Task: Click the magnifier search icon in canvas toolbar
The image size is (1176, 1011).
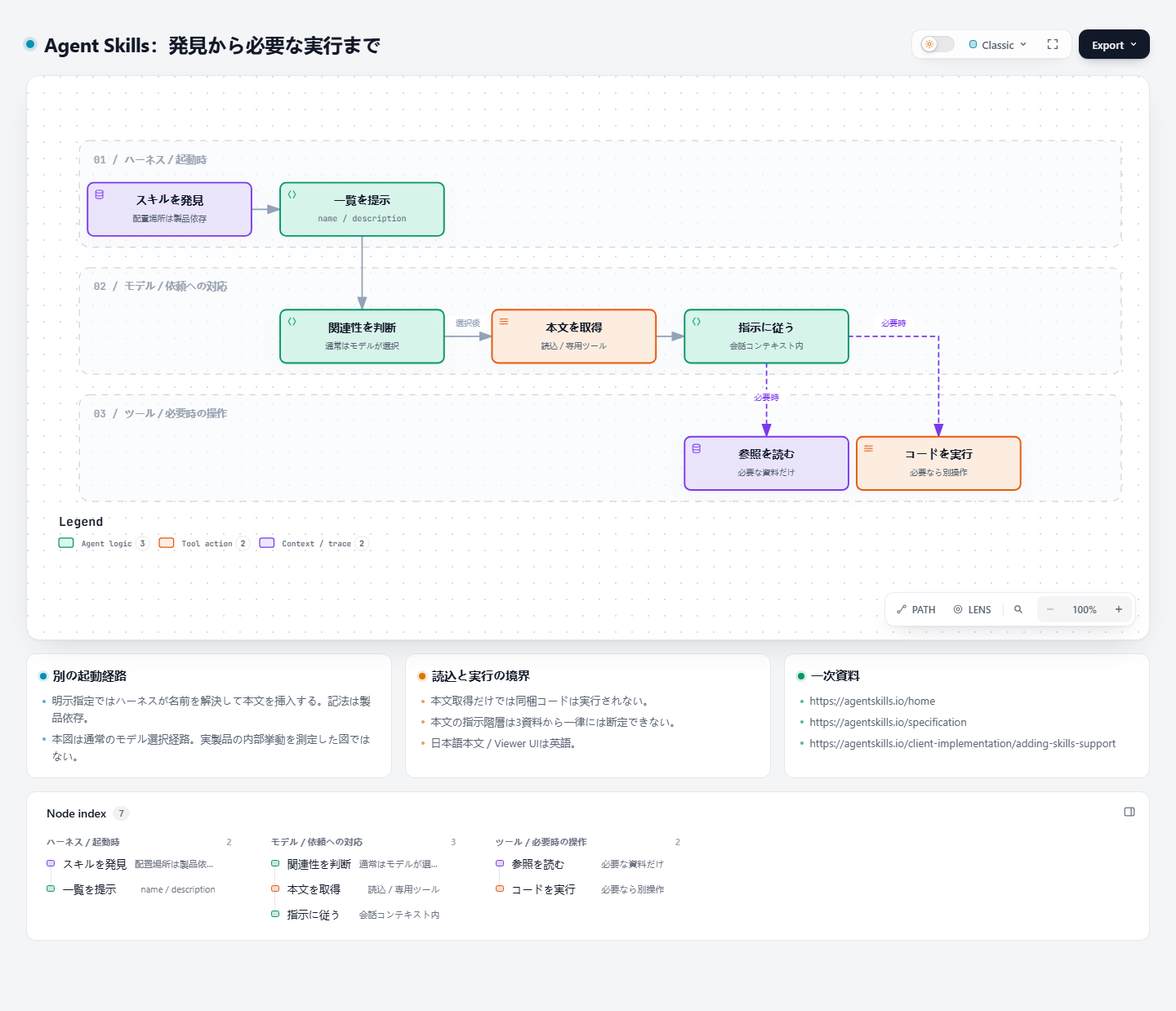Action: pos(1018,609)
